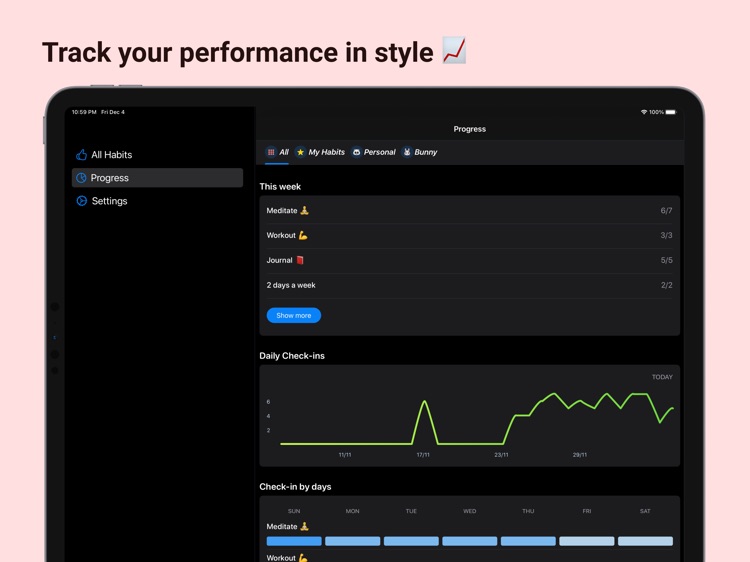Open All Habits in the sidebar
750x562 pixels.
point(157,154)
